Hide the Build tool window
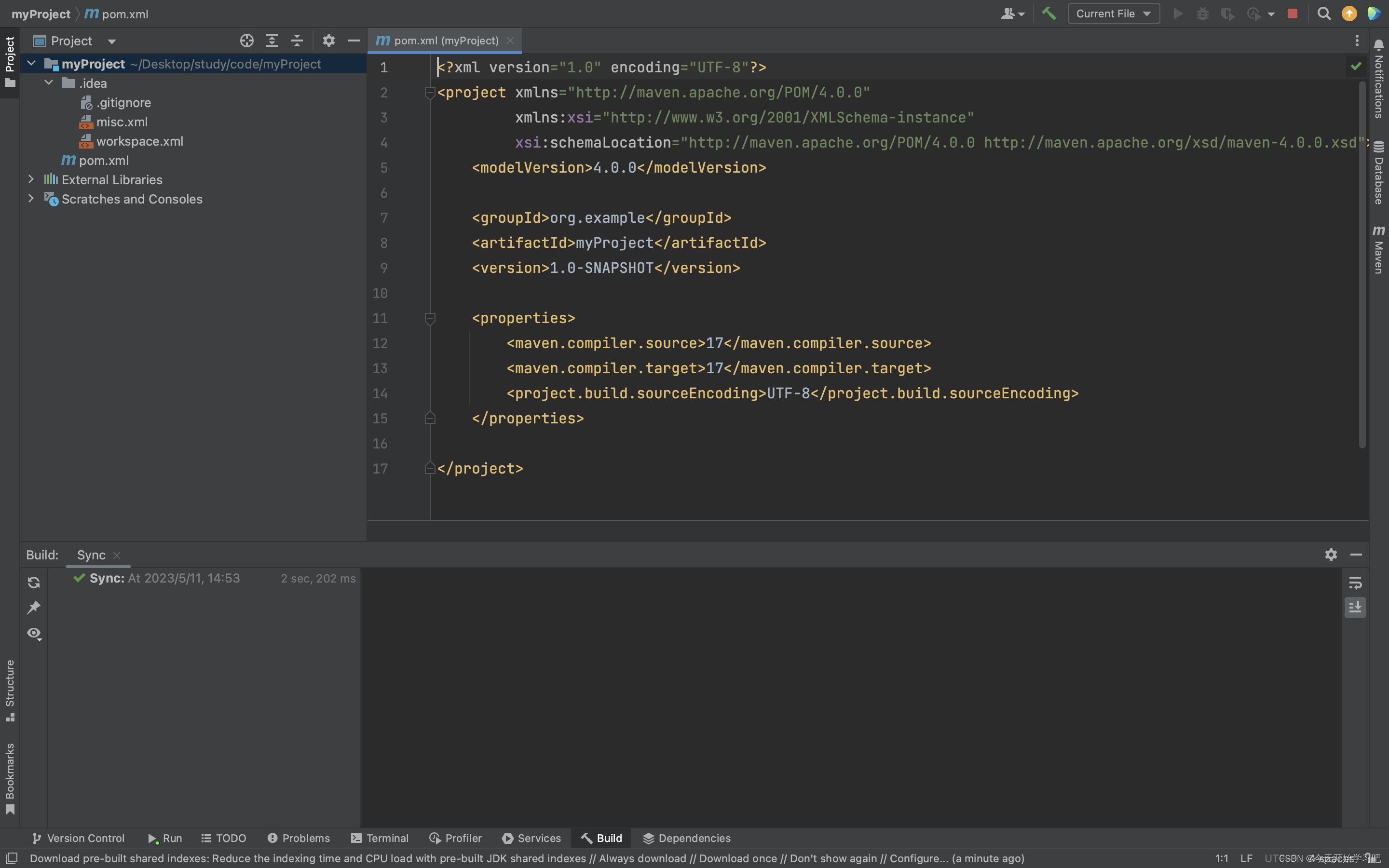The height and width of the screenshot is (868, 1389). [x=1356, y=555]
